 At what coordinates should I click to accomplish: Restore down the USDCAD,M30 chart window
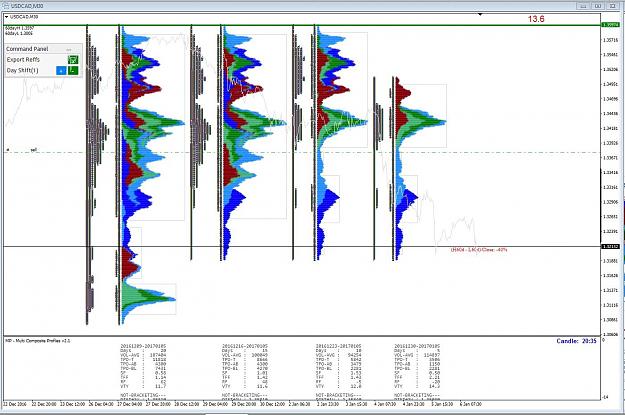pos(597,6)
